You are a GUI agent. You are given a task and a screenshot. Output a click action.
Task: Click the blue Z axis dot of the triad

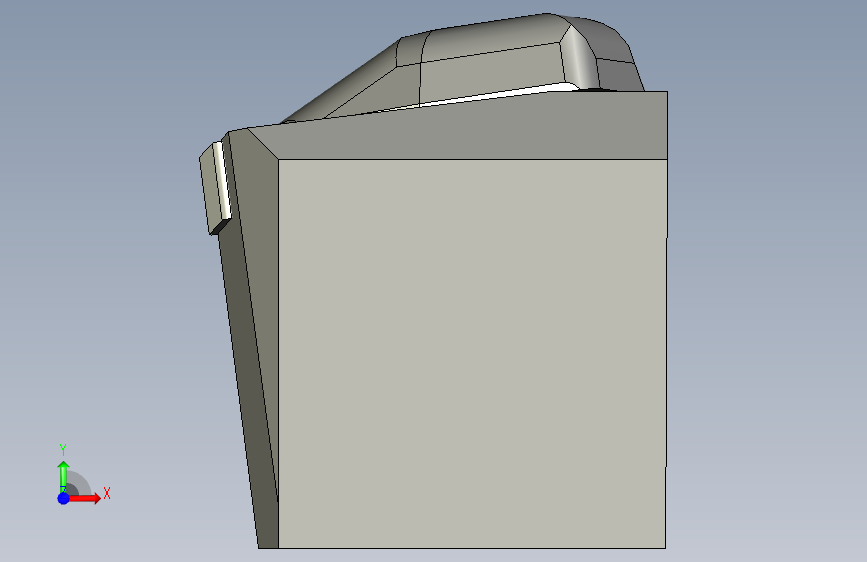[63, 498]
